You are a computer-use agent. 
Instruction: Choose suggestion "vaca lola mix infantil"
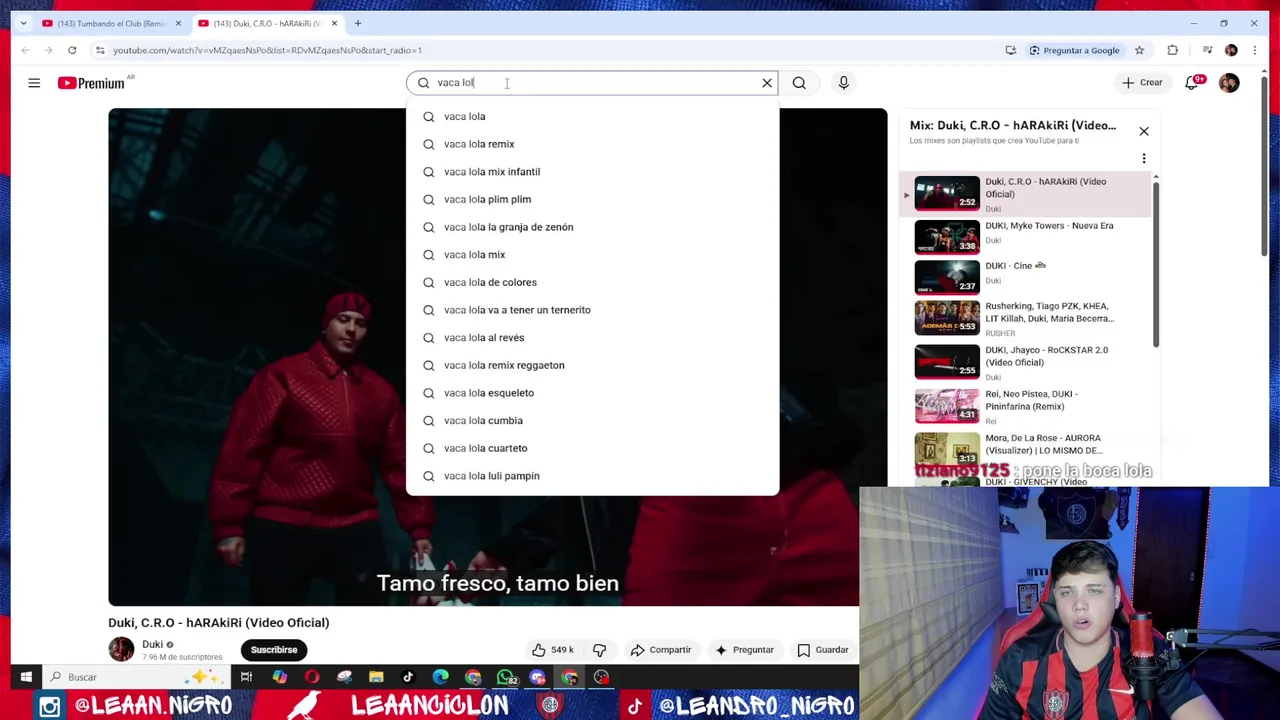coord(592,172)
